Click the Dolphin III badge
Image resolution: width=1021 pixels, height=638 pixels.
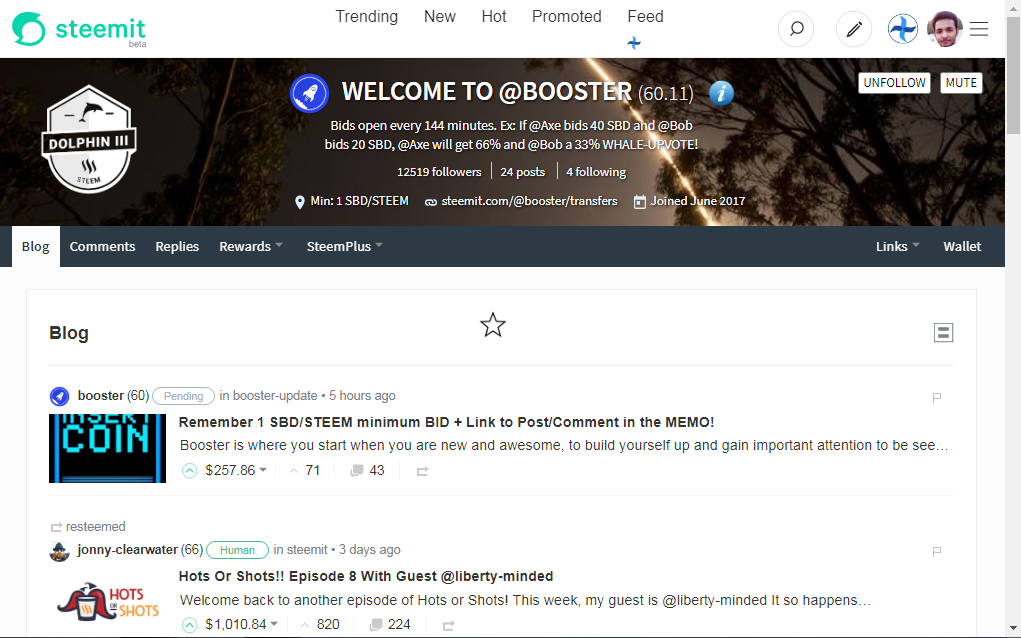89,139
